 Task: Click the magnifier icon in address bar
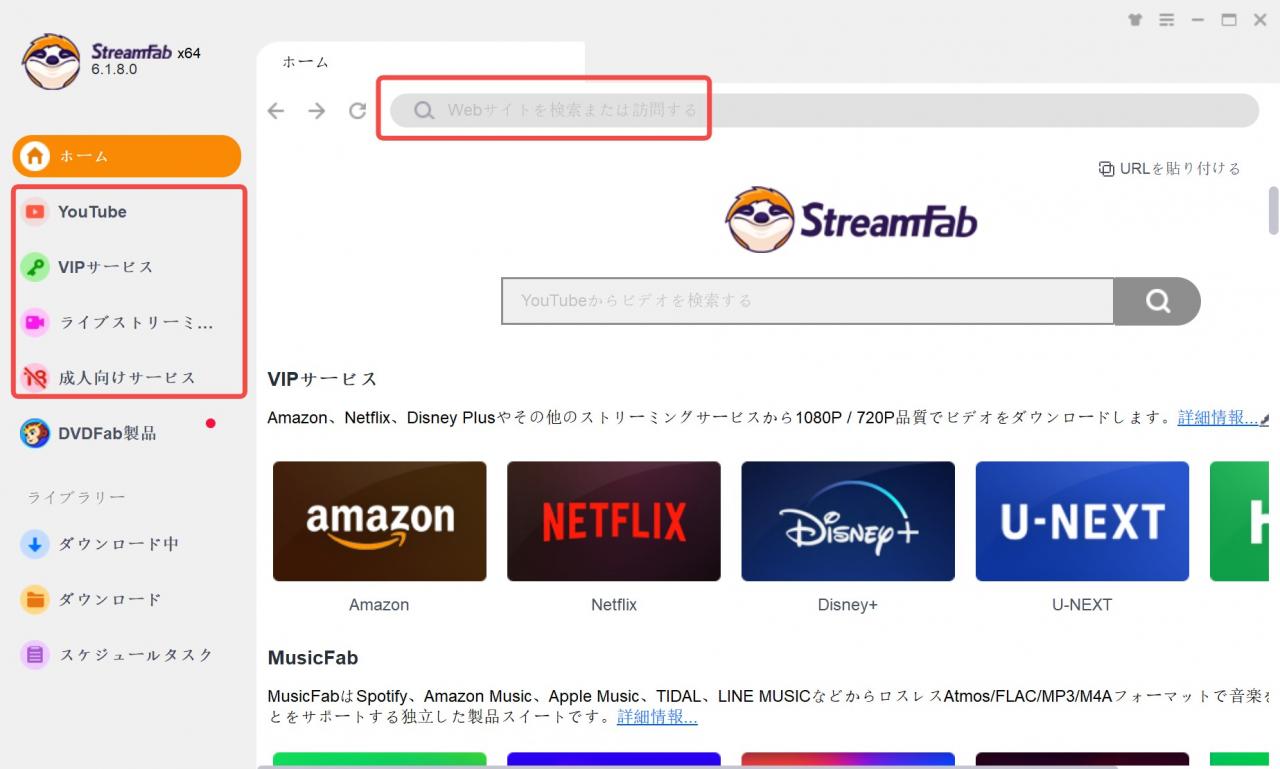click(424, 110)
